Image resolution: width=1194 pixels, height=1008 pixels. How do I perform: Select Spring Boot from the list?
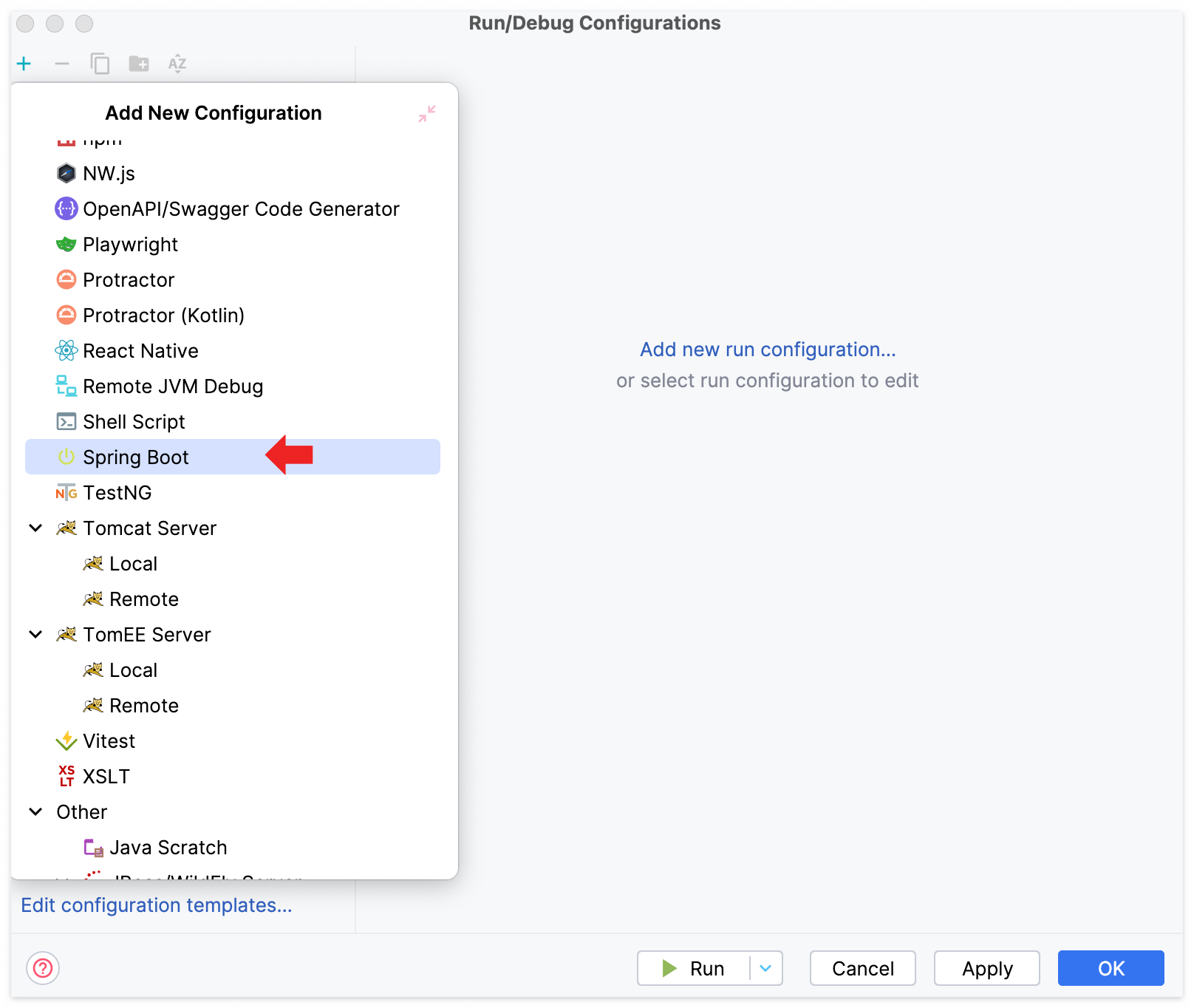(x=233, y=457)
